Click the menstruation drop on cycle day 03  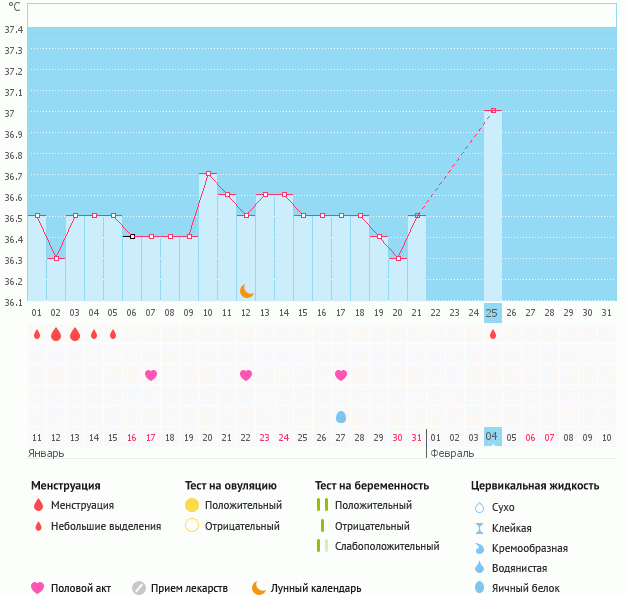(75, 334)
